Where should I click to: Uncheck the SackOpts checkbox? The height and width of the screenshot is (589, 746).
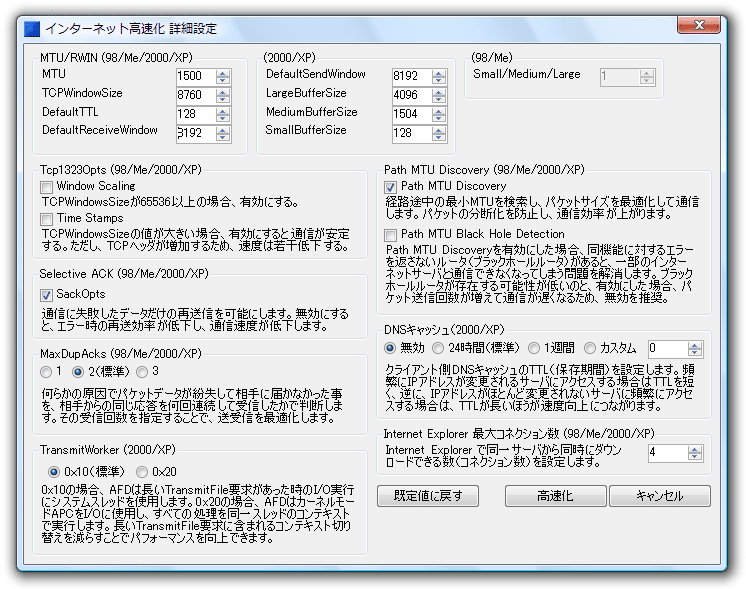pos(46,295)
